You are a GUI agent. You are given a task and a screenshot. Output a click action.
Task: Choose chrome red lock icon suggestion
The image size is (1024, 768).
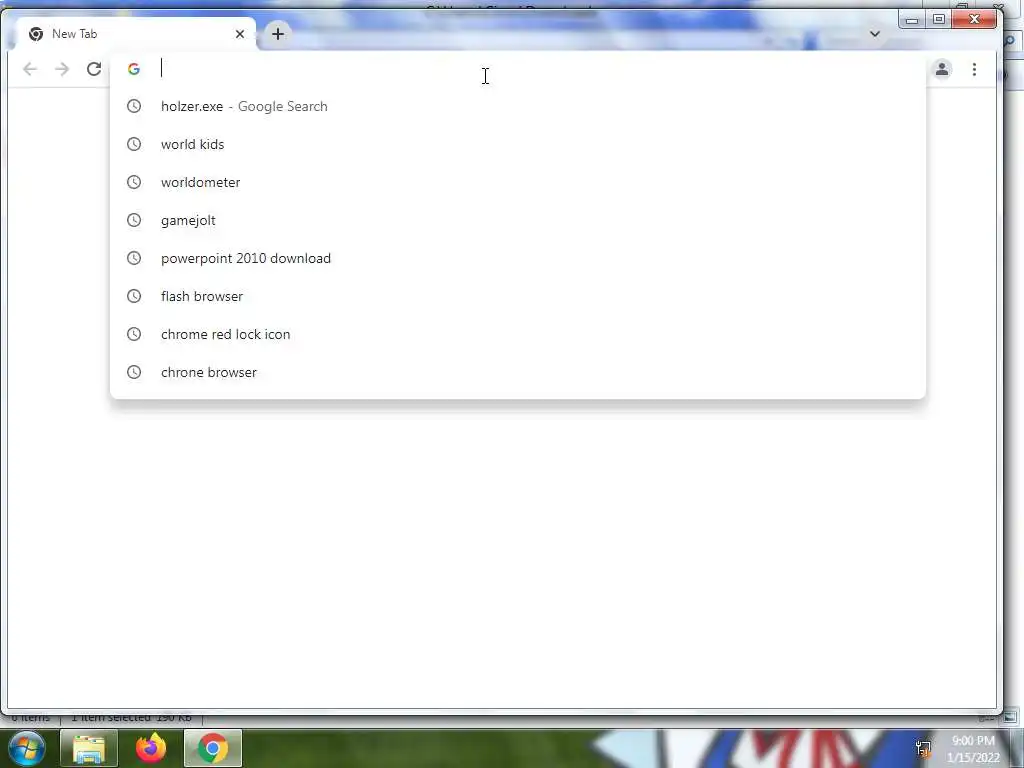point(518,334)
